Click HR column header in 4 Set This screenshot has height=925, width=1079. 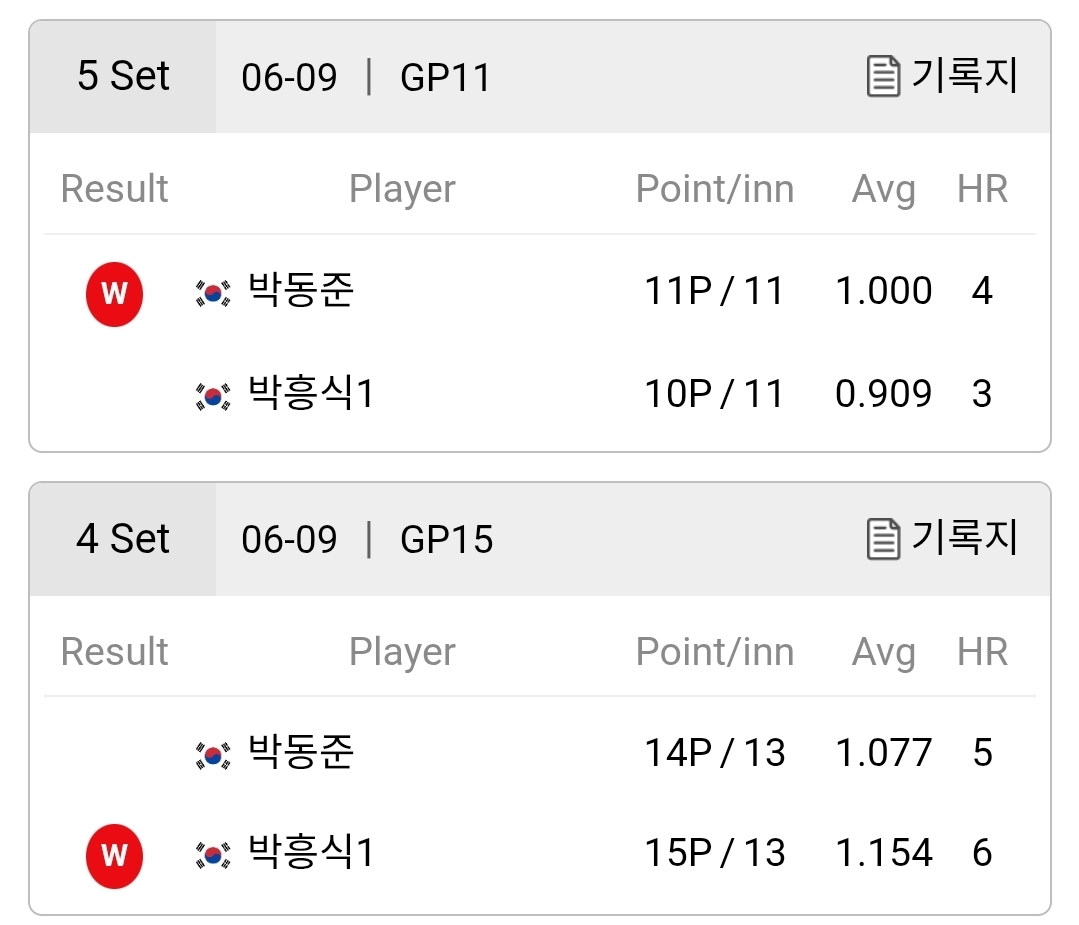[983, 651]
